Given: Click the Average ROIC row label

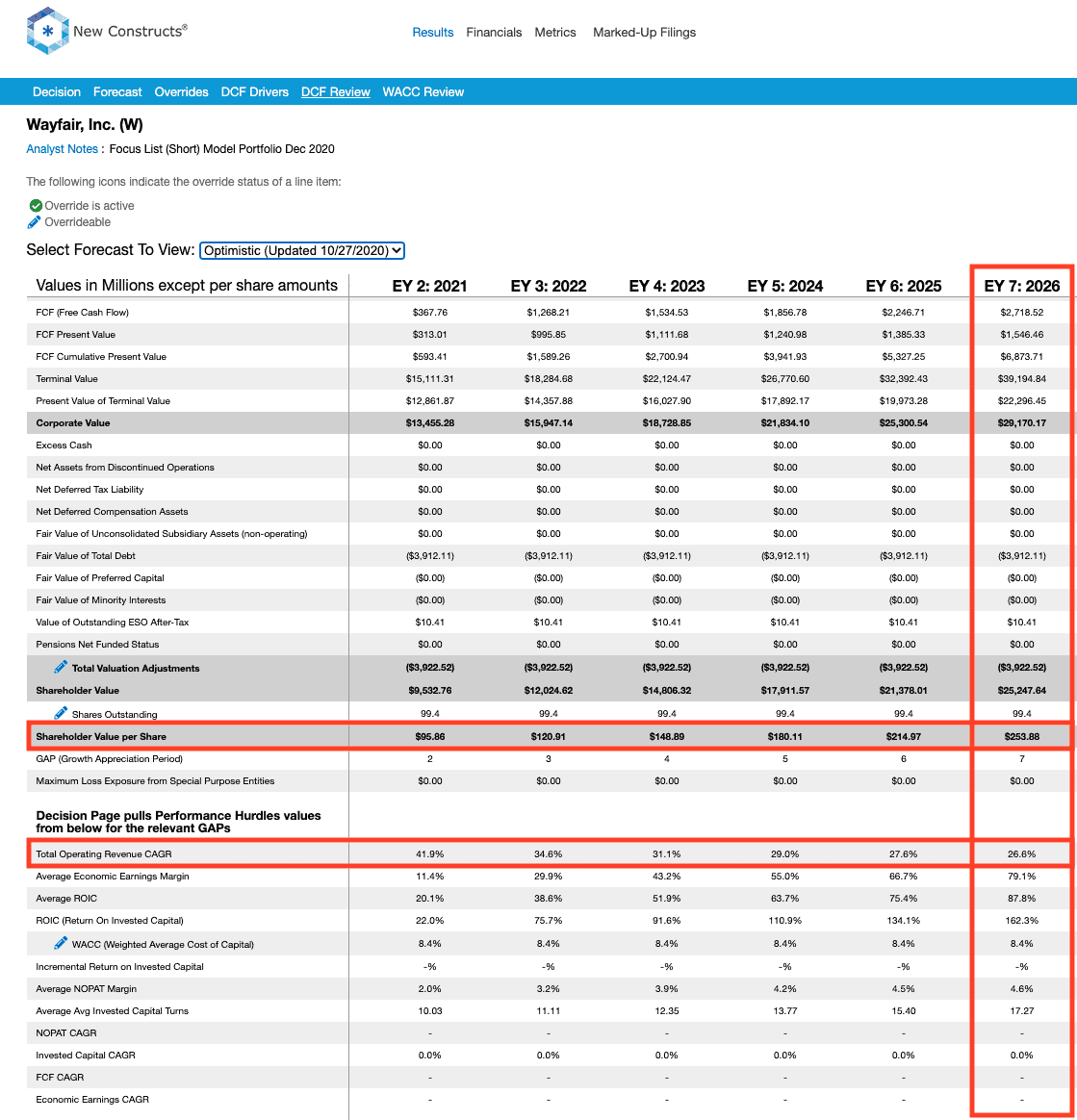Looking at the screenshot, I should (66, 898).
